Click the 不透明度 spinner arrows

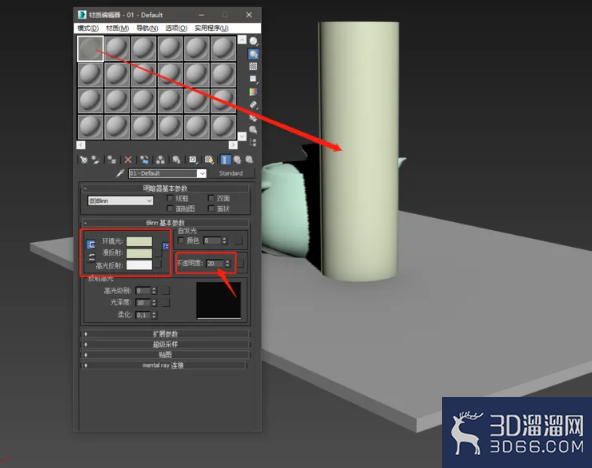[x=227, y=263]
